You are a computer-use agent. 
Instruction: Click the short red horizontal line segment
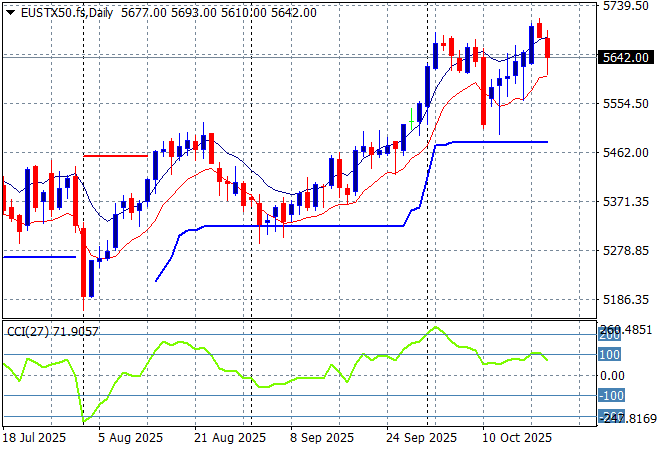(x=116, y=155)
